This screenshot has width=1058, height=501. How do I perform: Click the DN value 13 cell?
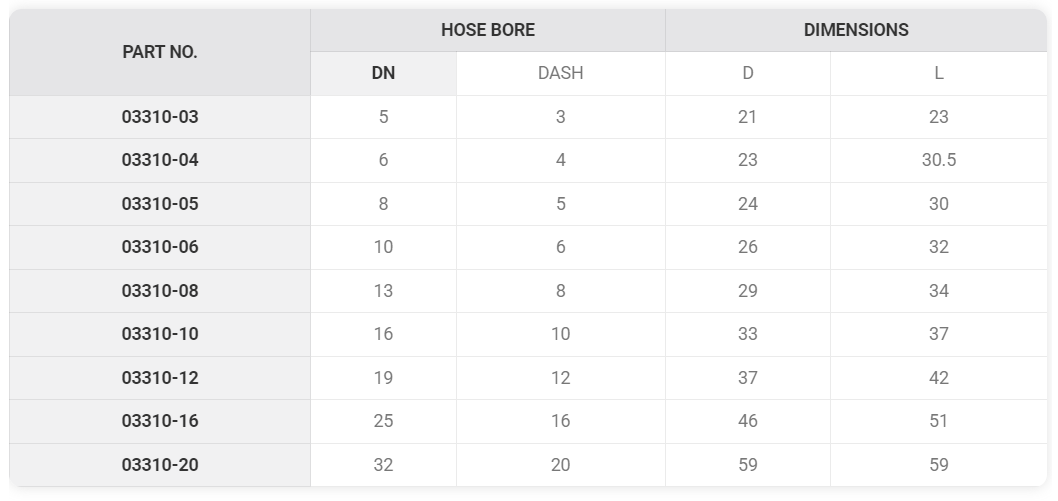click(383, 291)
